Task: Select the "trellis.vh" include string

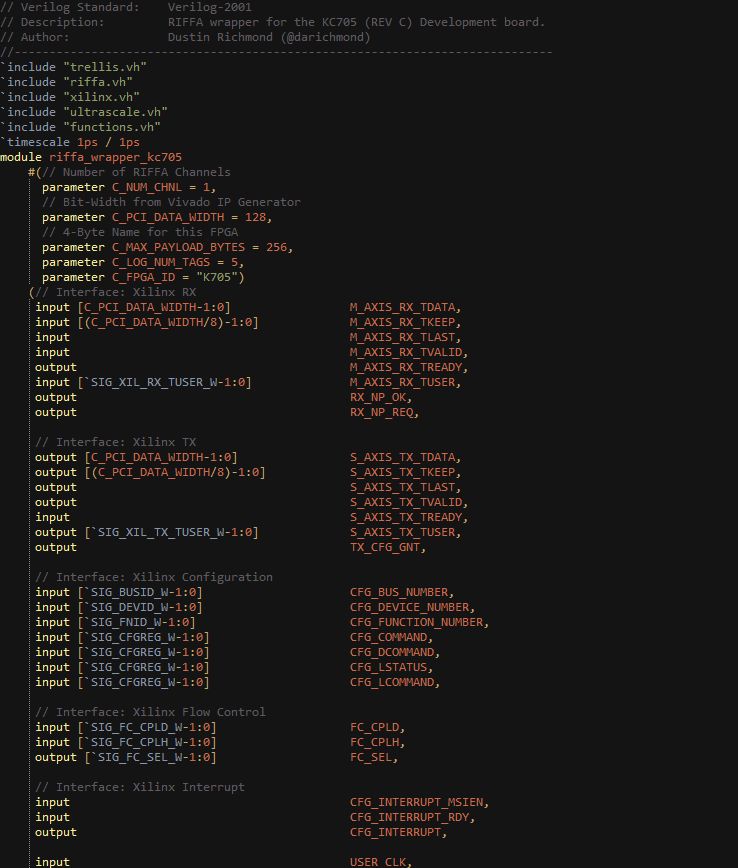Action: [x=105, y=67]
